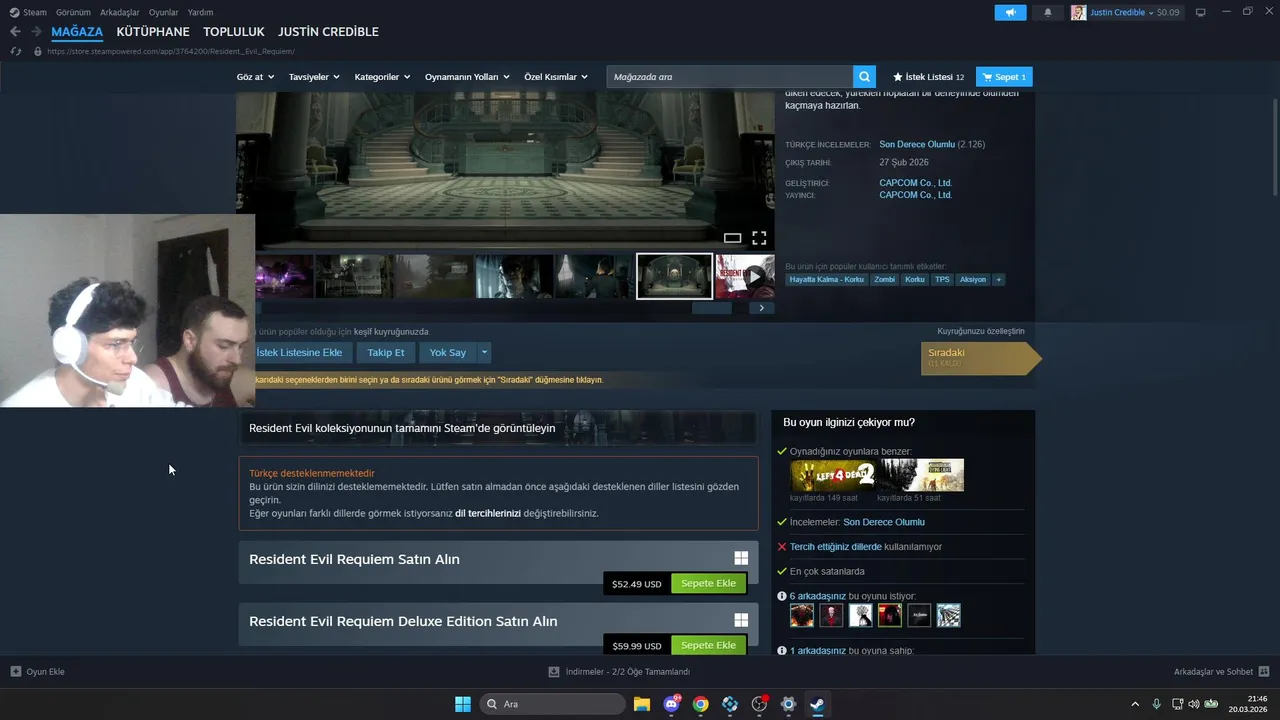Open File Explorer from taskbar

pos(641,704)
